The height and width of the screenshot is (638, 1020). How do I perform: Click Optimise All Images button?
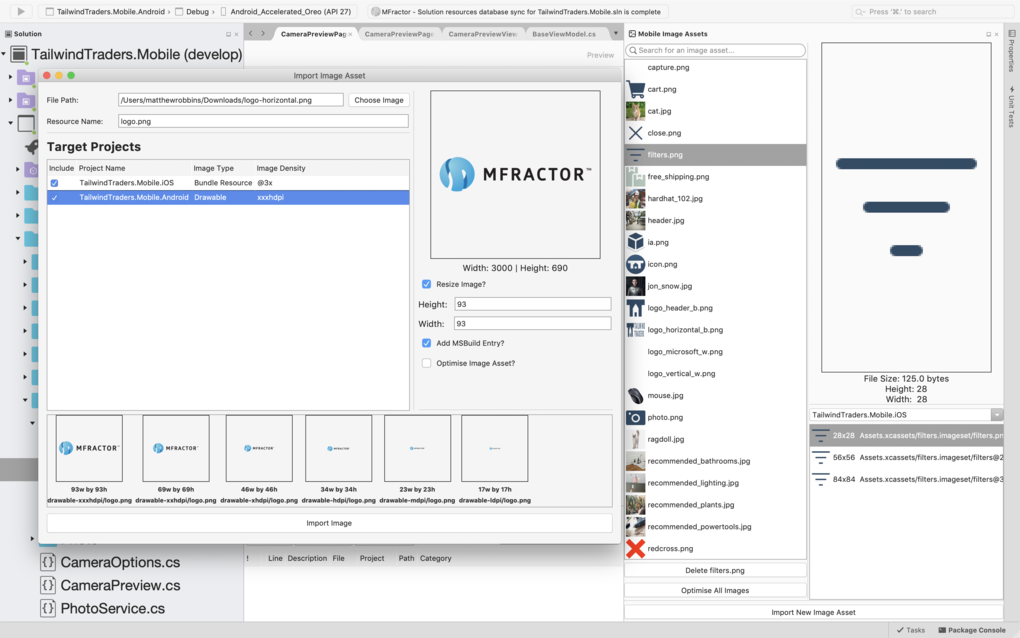(x=714, y=591)
